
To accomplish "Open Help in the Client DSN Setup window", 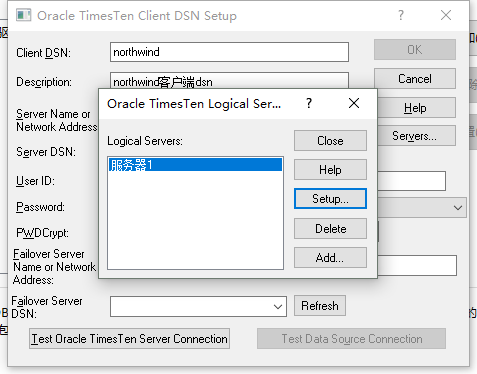I will pos(416,108).
